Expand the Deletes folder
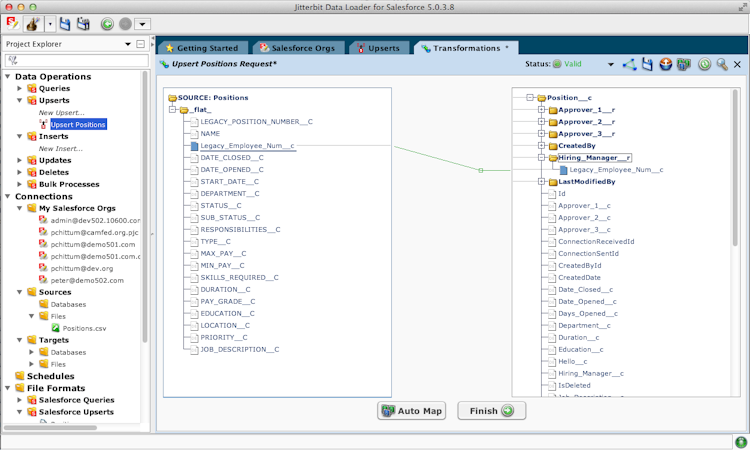 pyautogui.click(x=20, y=172)
